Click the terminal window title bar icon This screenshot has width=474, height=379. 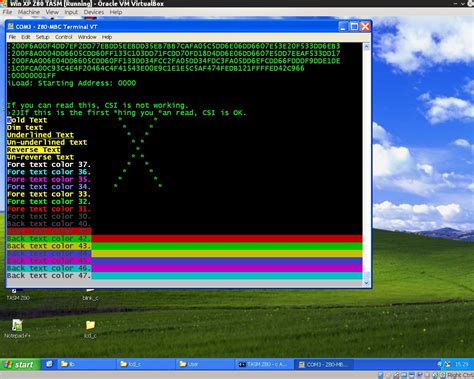tap(11, 26)
